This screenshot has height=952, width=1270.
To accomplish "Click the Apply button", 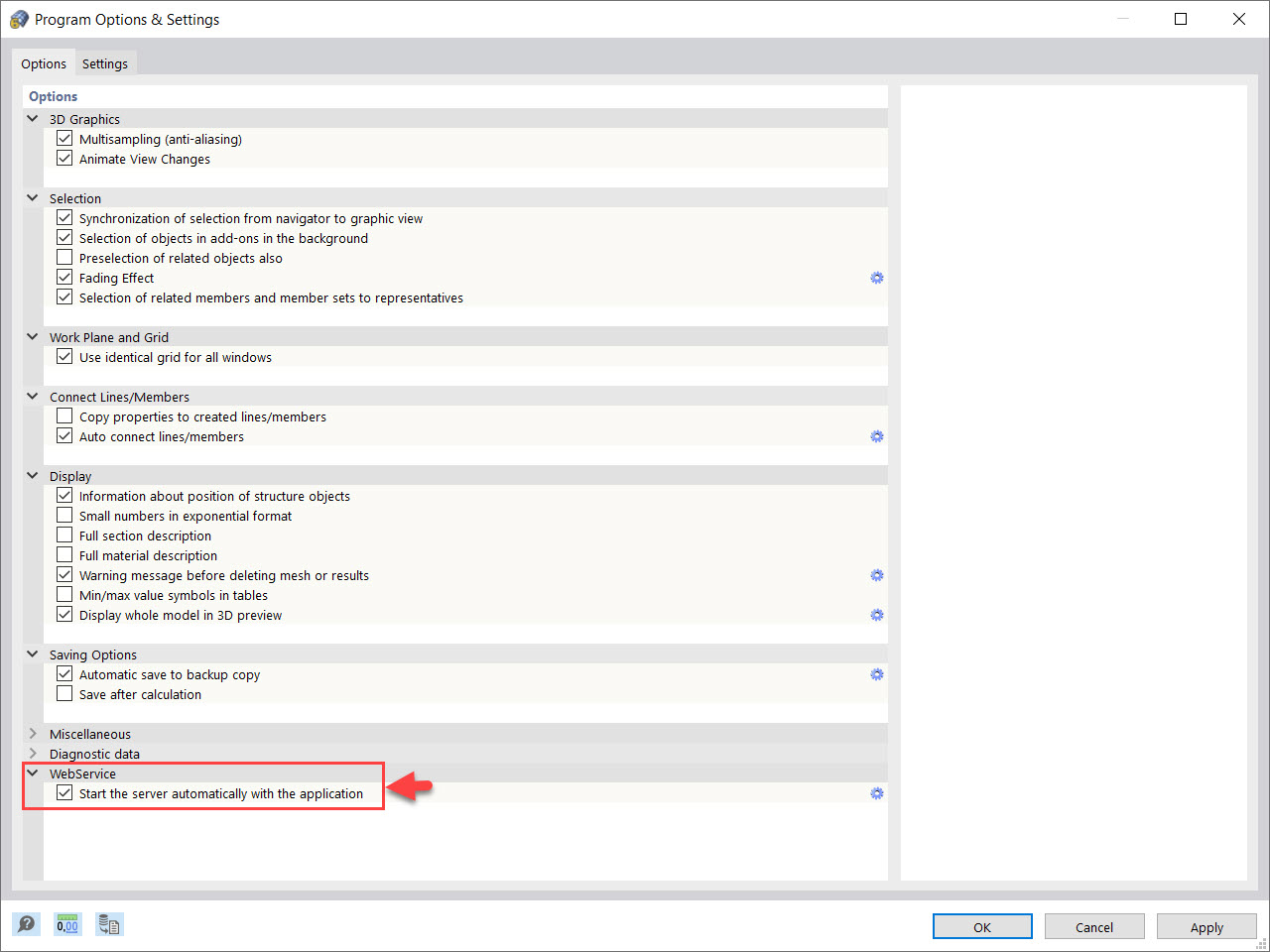I will (x=1206, y=926).
